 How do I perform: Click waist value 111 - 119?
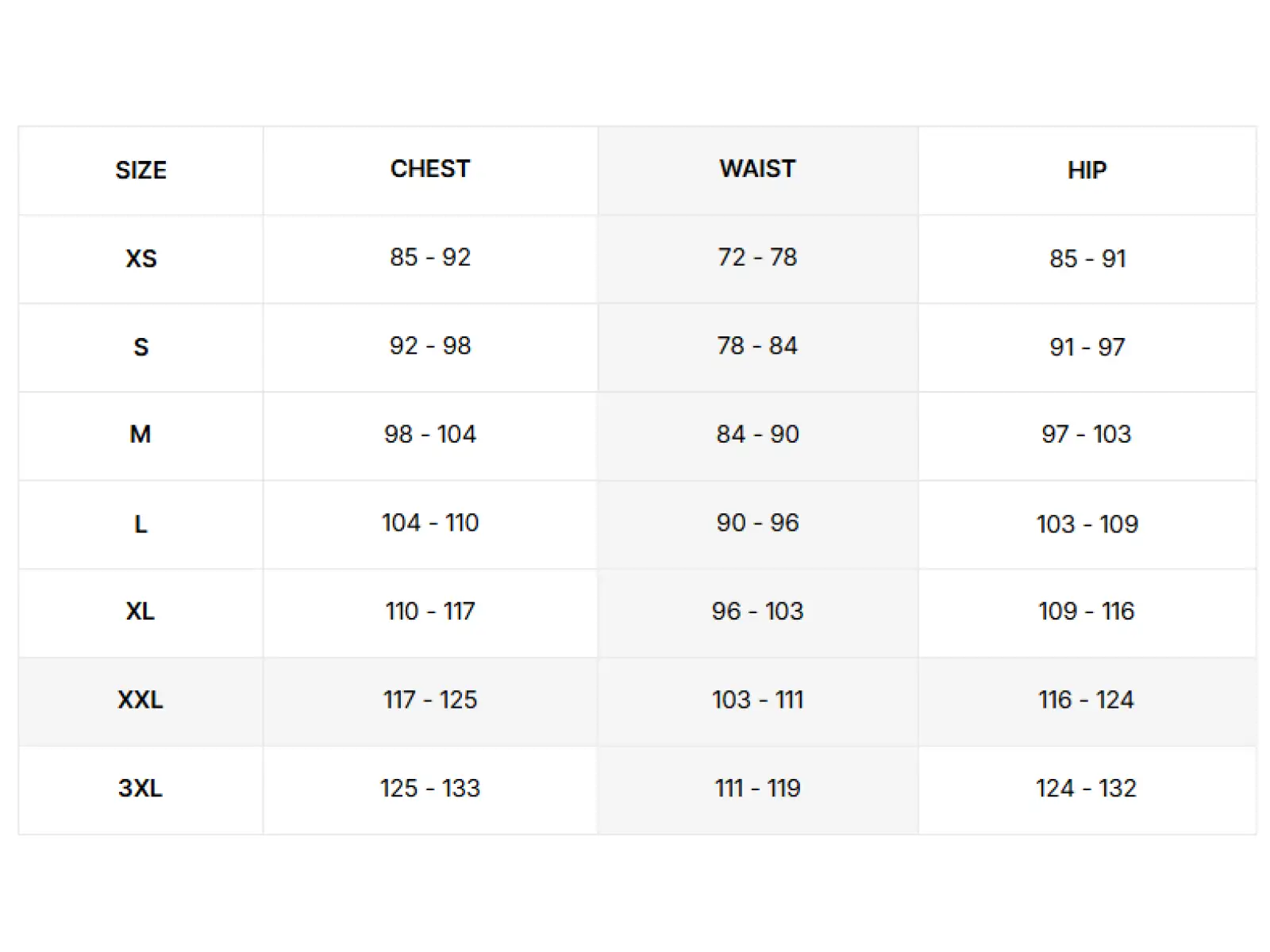(x=757, y=789)
